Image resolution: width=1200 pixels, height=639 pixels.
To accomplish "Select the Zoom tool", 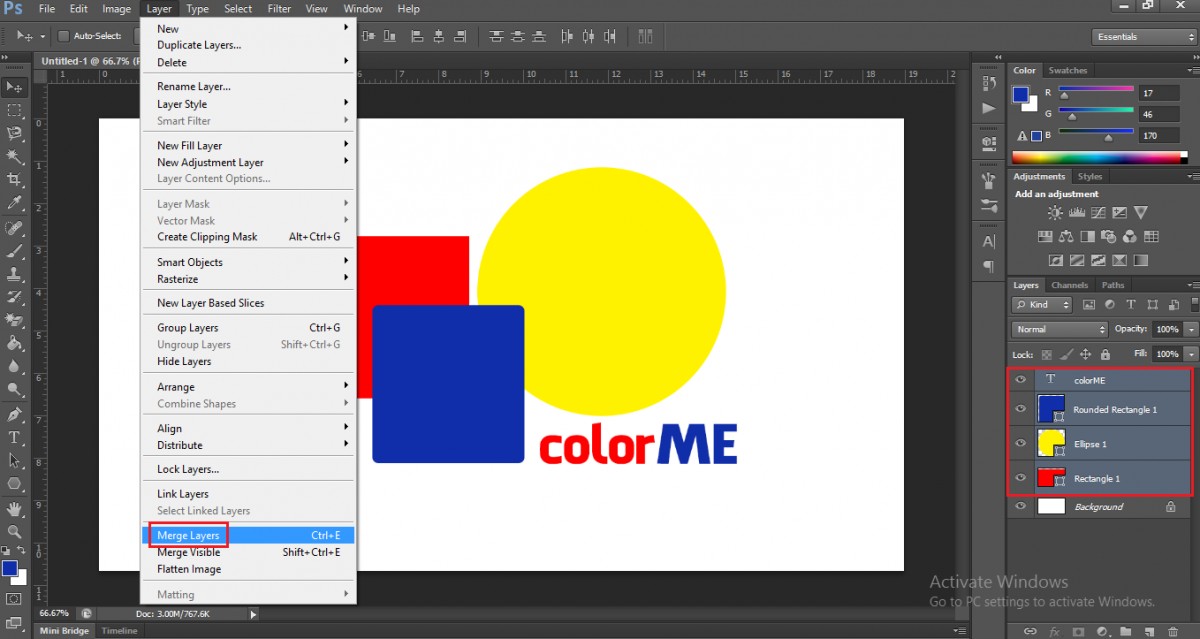I will [x=14, y=532].
